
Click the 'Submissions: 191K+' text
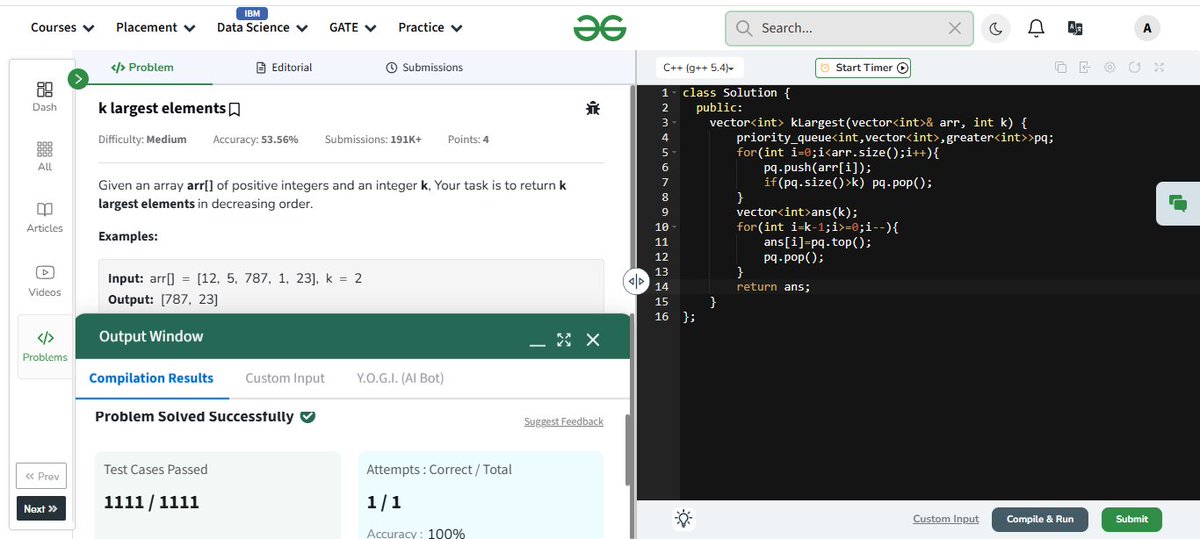373,140
